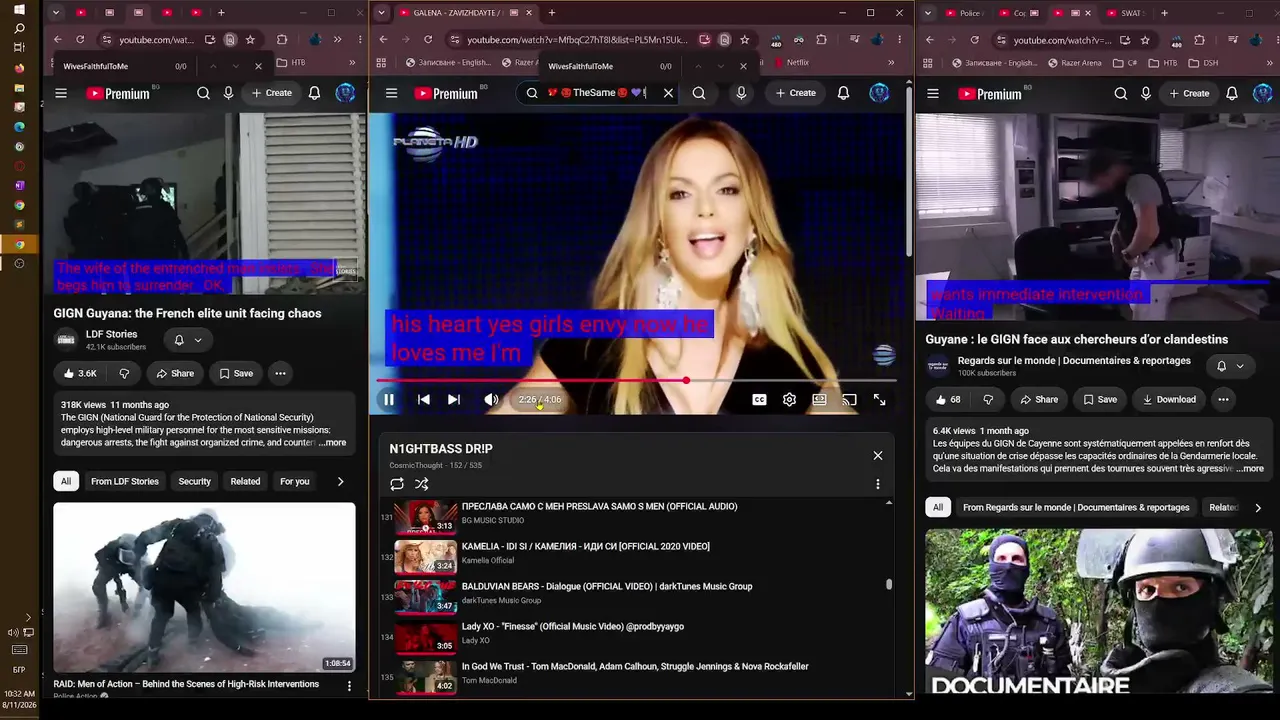Mute the center video's volume
Image resolution: width=1280 pixels, height=720 pixels.
click(x=491, y=400)
